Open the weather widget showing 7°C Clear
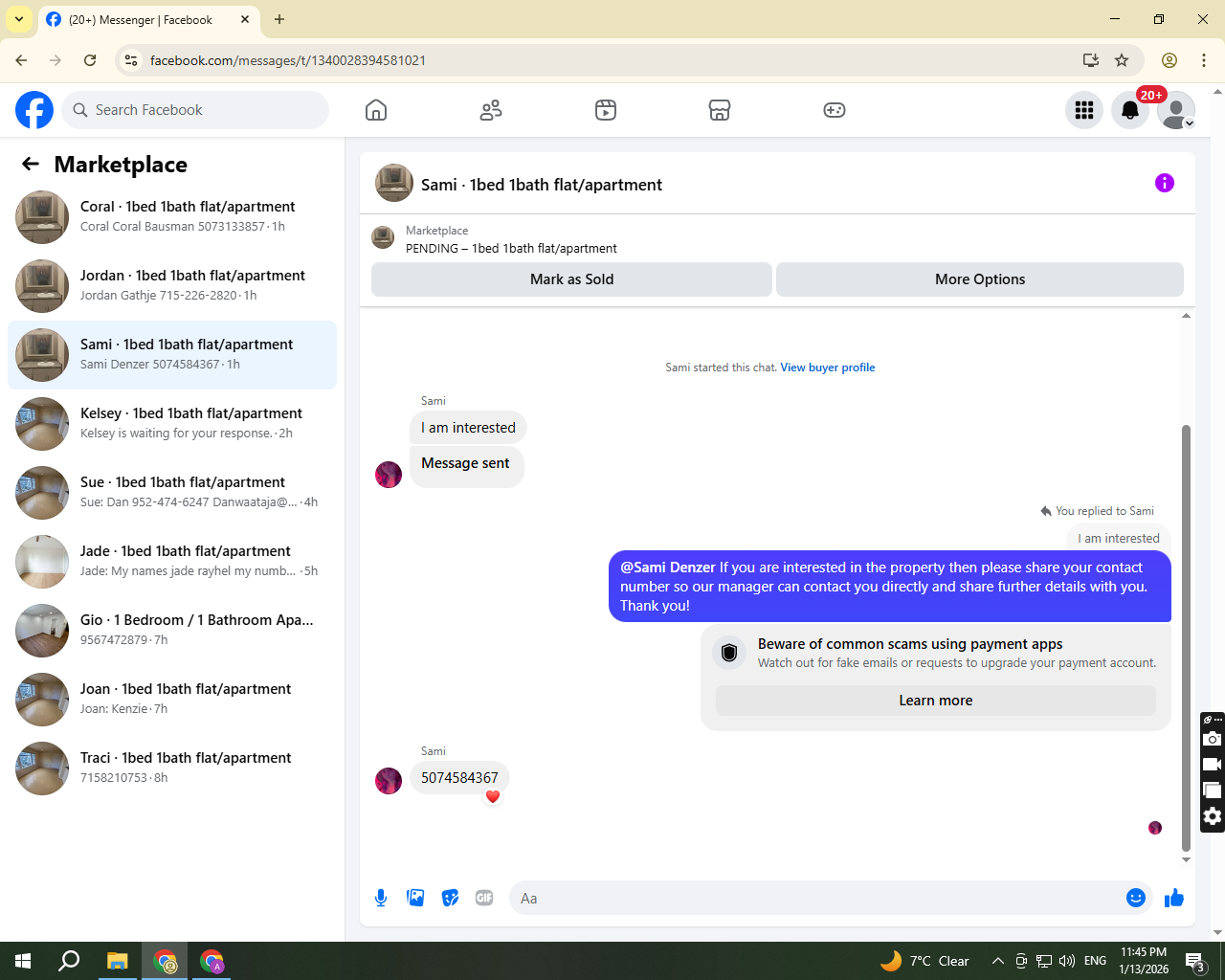This screenshot has height=980, width=1225. coord(924,961)
